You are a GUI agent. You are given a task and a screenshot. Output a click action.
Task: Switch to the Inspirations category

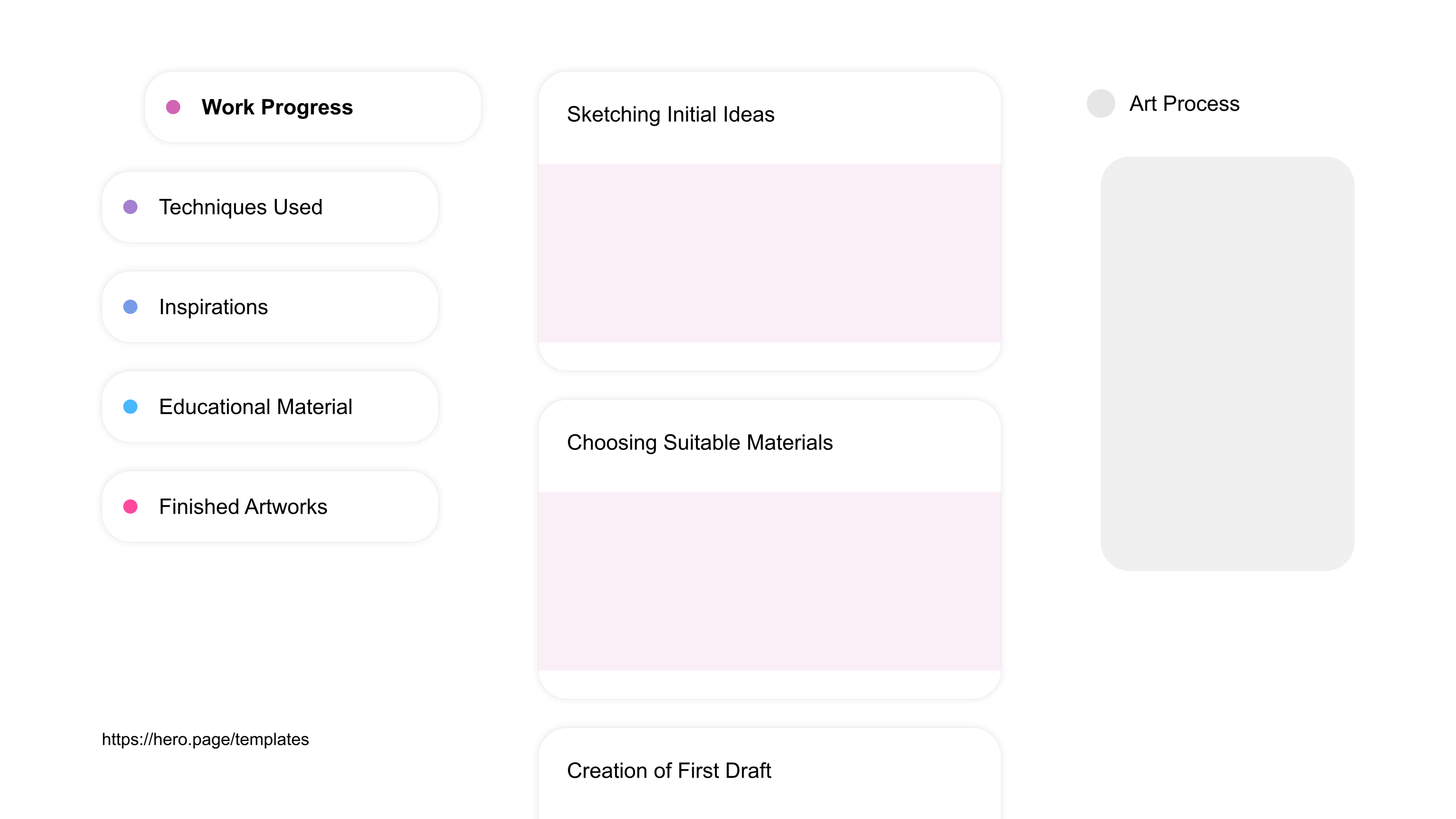coord(270,307)
